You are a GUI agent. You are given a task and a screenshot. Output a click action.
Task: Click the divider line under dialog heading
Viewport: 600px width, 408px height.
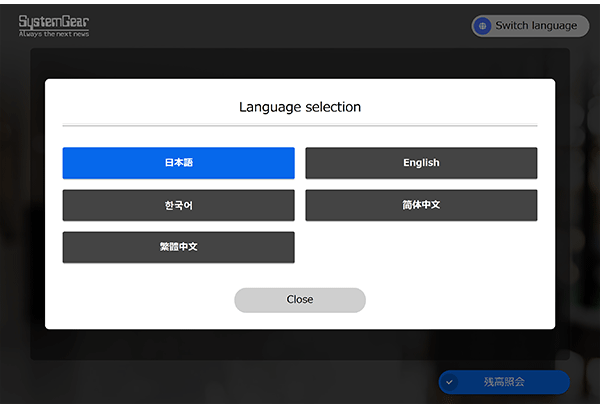pos(300,126)
